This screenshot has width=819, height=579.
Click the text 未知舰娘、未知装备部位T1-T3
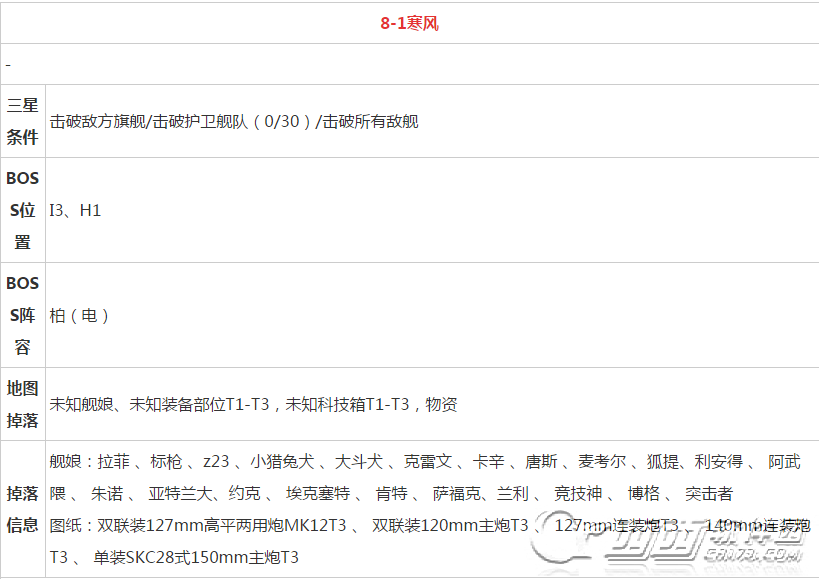click(159, 405)
